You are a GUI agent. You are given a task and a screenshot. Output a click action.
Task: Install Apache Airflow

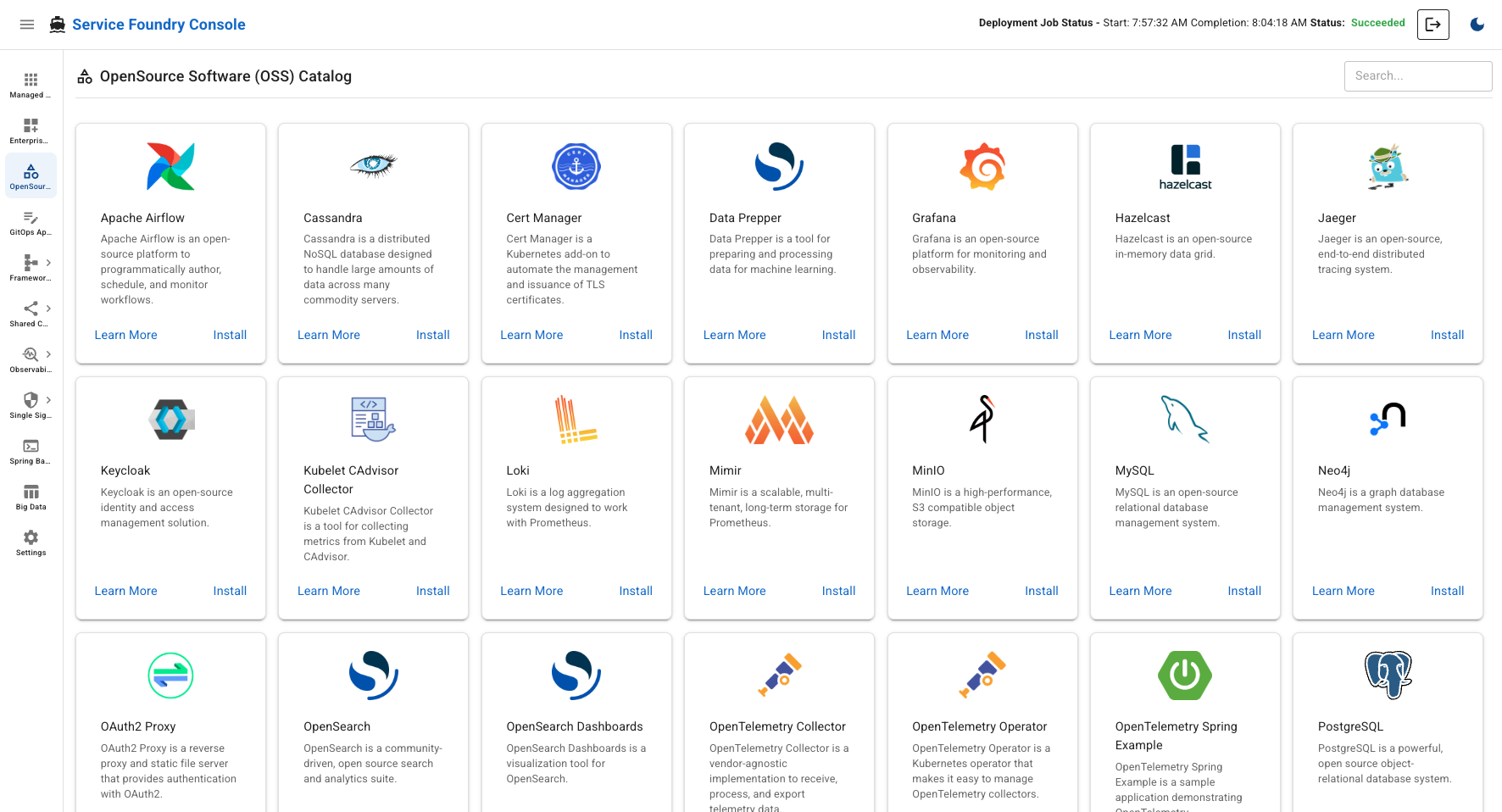click(230, 335)
